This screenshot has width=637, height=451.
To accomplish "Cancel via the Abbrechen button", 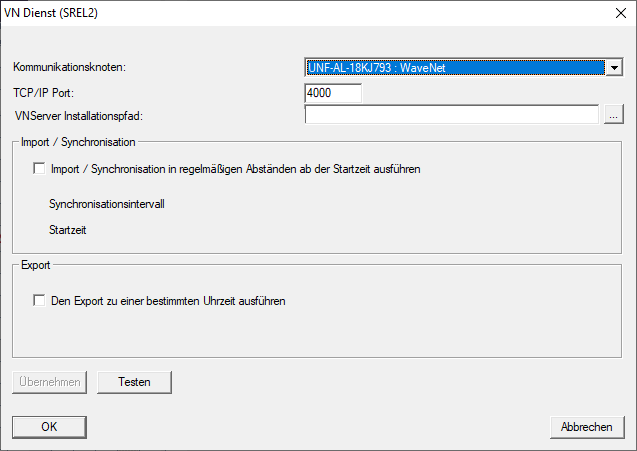I will [x=586, y=427].
